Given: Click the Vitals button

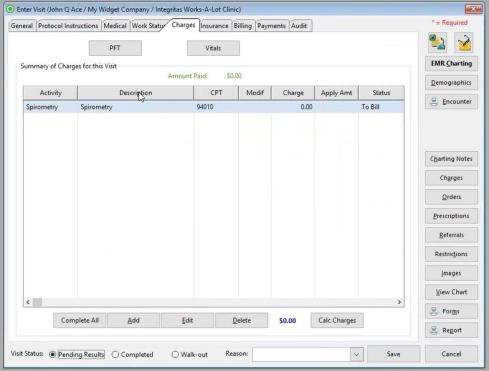Looking at the screenshot, I should pyautogui.click(x=213, y=48).
